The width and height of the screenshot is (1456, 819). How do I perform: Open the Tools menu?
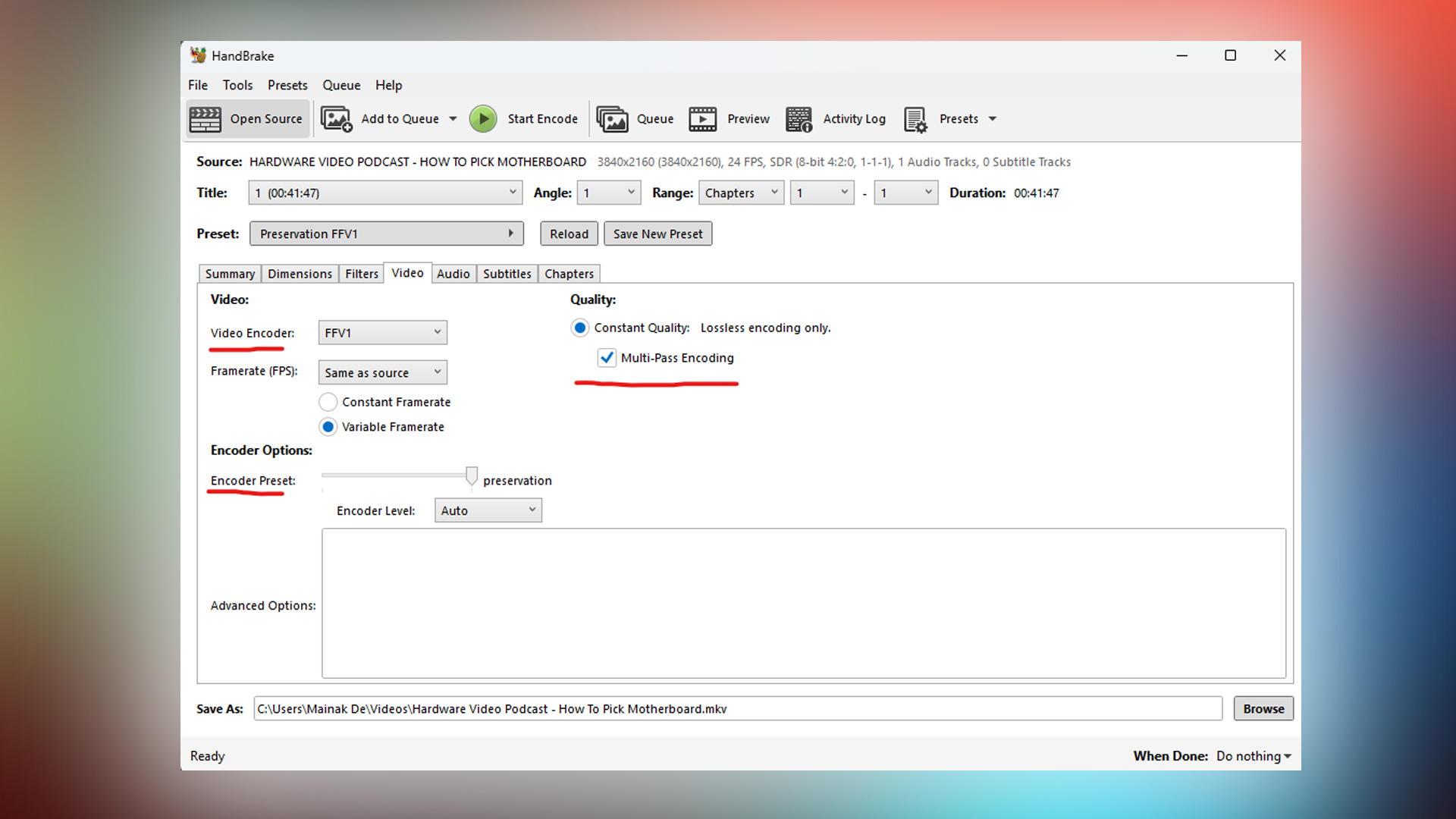click(237, 85)
